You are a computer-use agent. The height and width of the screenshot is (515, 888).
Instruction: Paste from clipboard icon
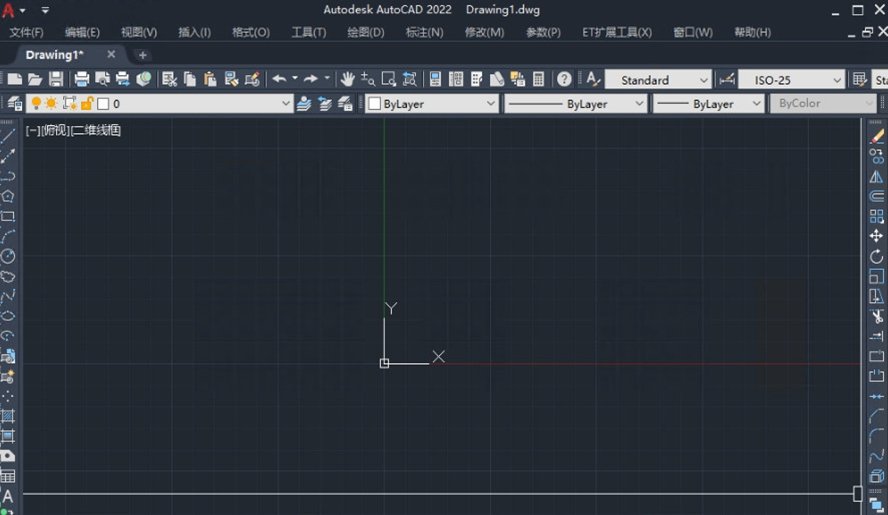(x=211, y=79)
